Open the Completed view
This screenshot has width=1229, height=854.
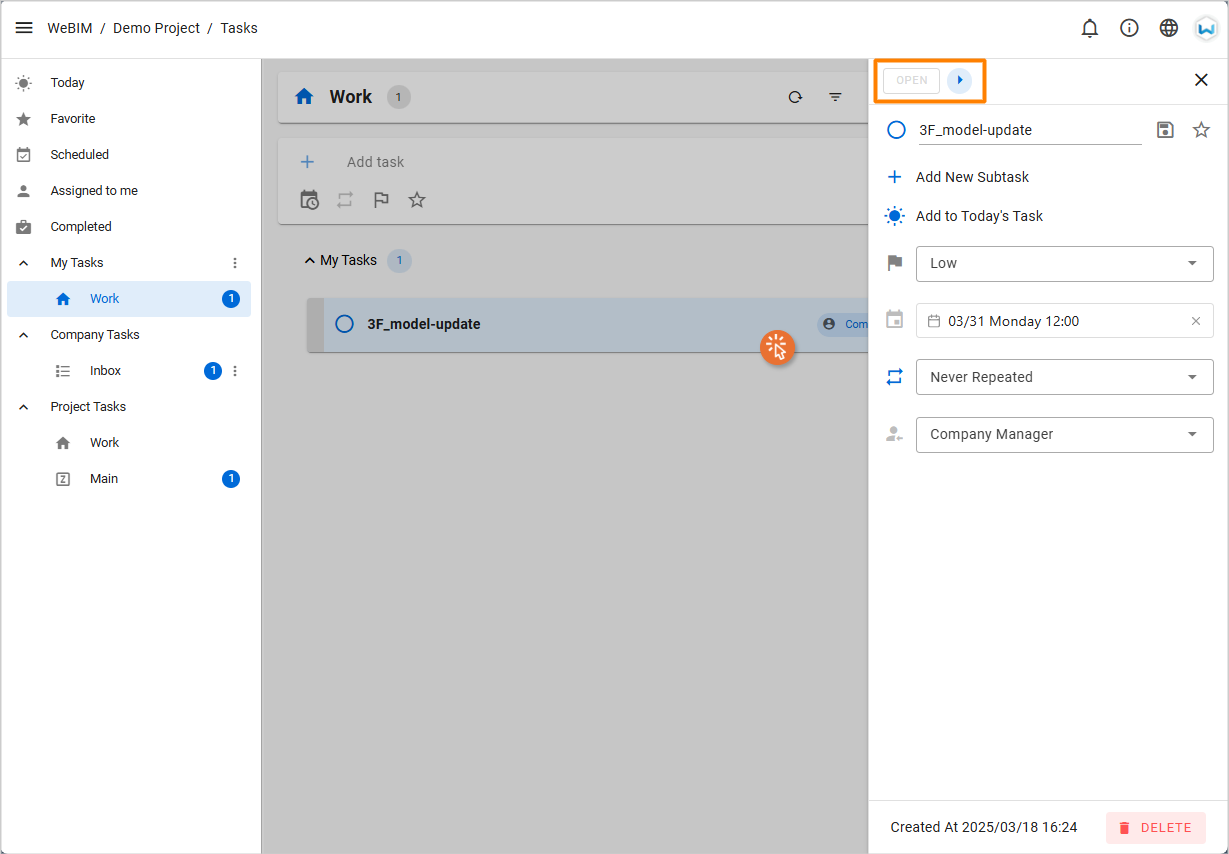point(129,227)
